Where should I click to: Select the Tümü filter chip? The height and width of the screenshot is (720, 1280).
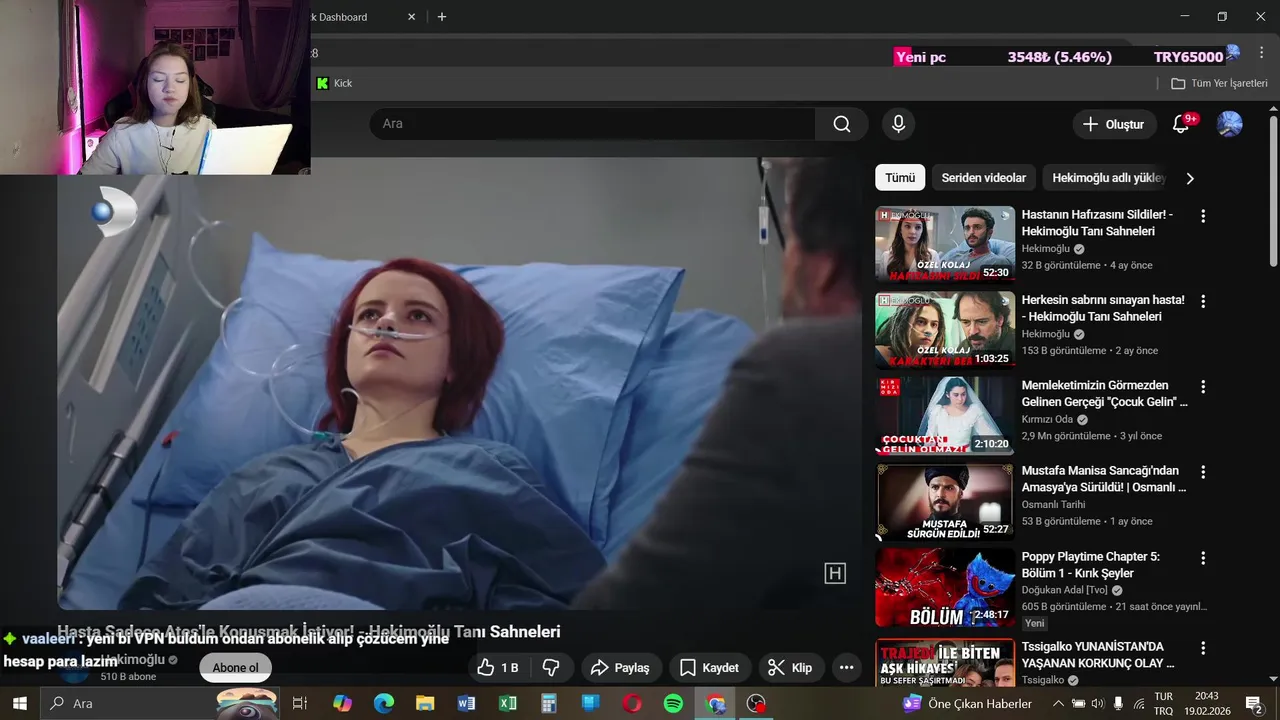click(900, 178)
